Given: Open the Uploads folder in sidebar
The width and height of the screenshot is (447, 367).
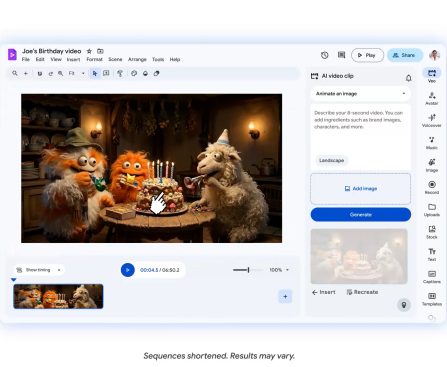Looking at the screenshot, I should click(x=432, y=210).
